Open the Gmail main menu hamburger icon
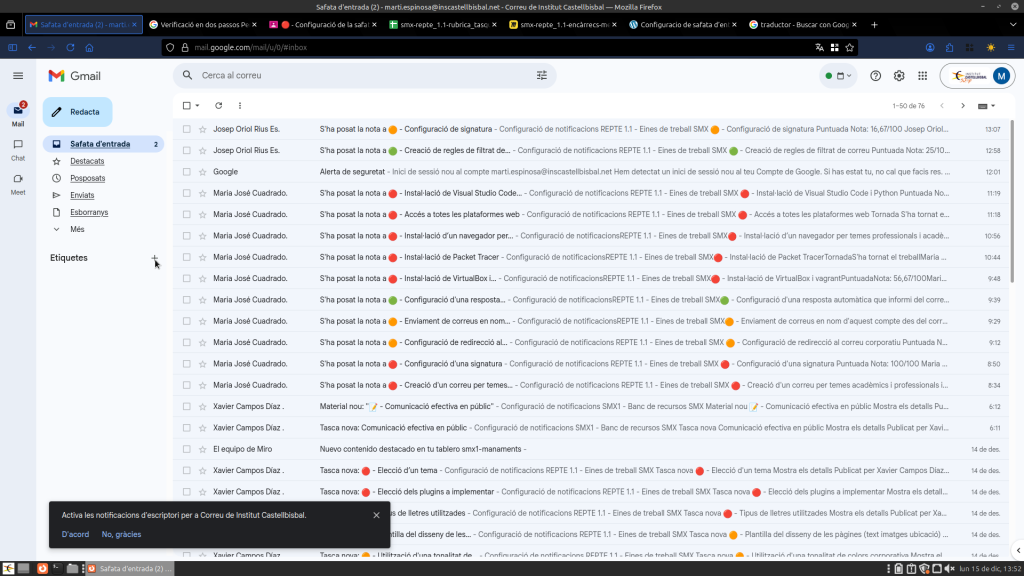Screen dimensions: 1024x576 [18, 76]
